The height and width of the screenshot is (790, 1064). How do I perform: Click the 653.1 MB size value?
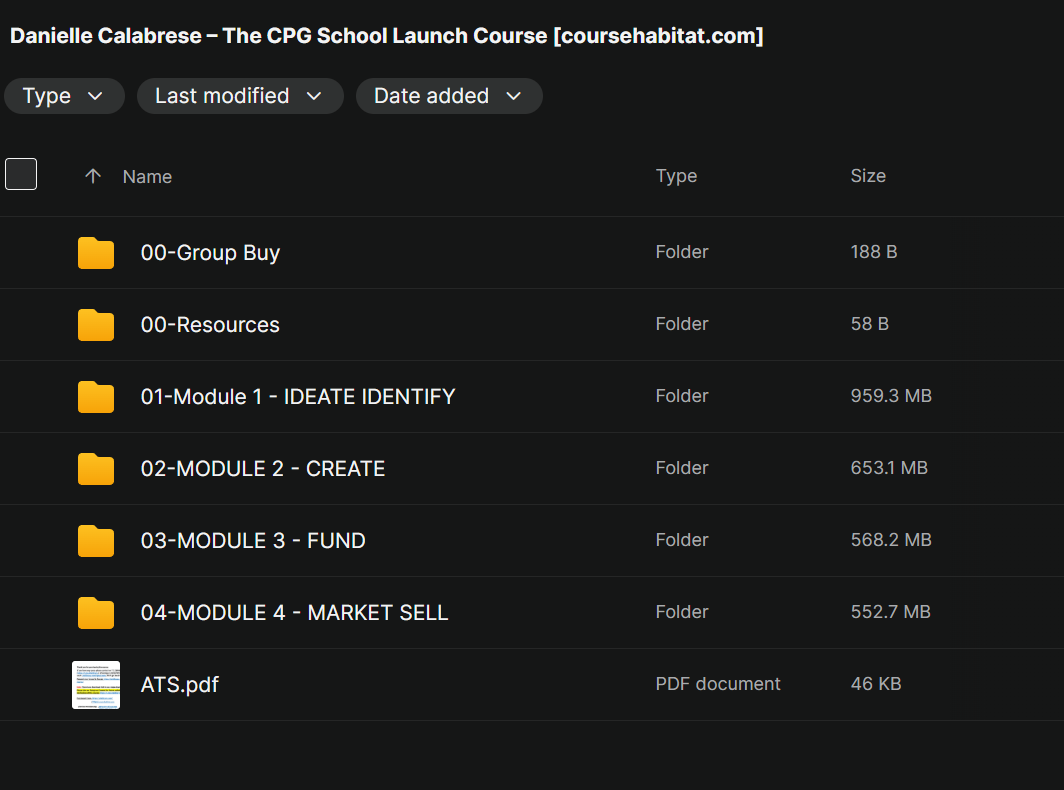(889, 468)
